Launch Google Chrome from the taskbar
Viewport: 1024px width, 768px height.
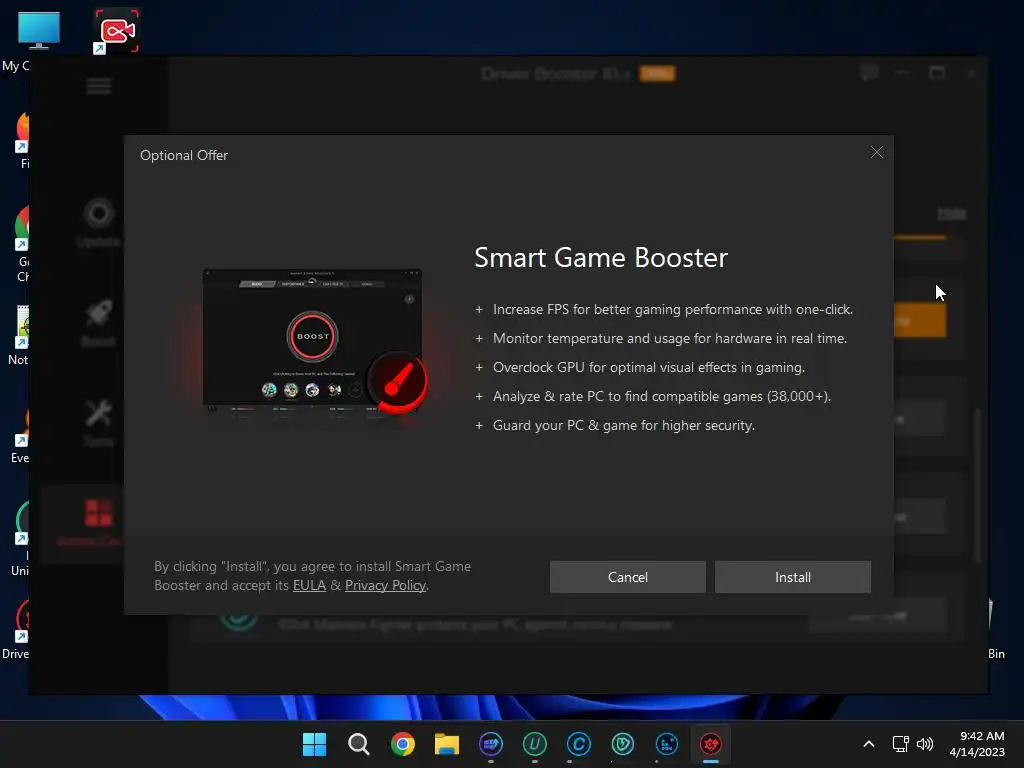pyautogui.click(x=403, y=744)
